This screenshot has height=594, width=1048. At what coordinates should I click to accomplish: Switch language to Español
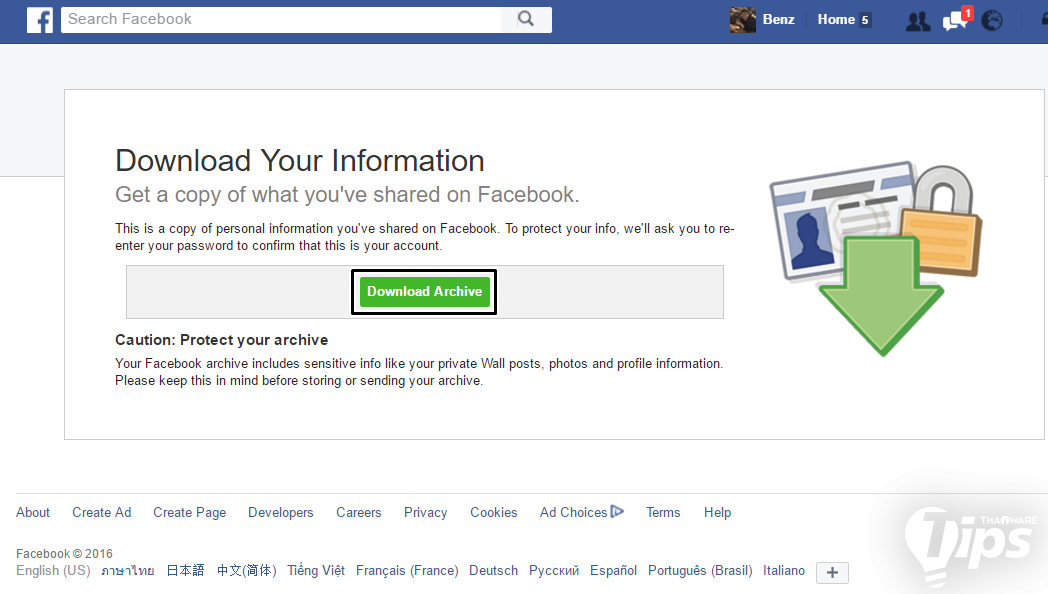pos(614,571)
